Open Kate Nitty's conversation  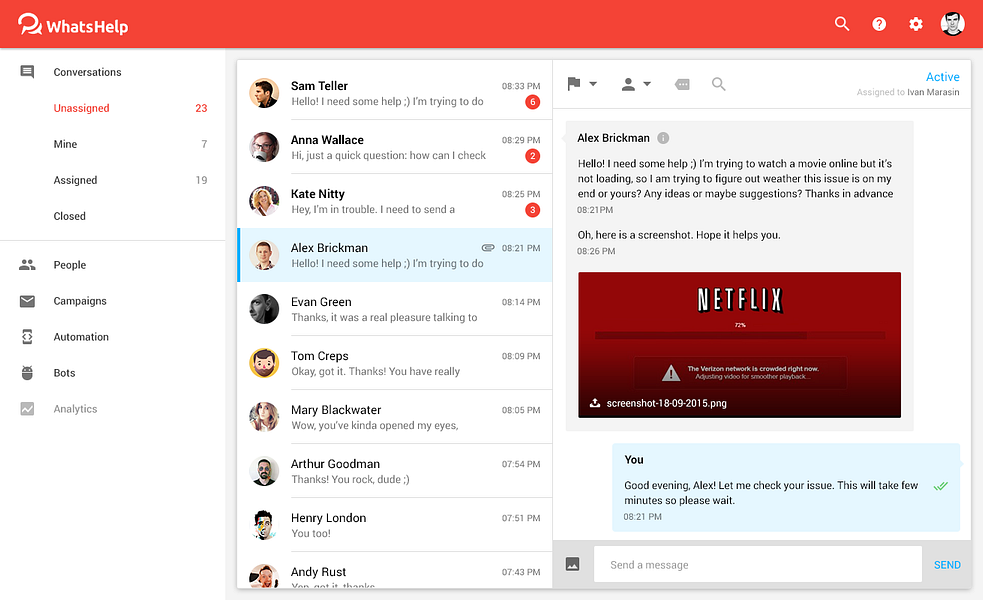coord(394,201)
